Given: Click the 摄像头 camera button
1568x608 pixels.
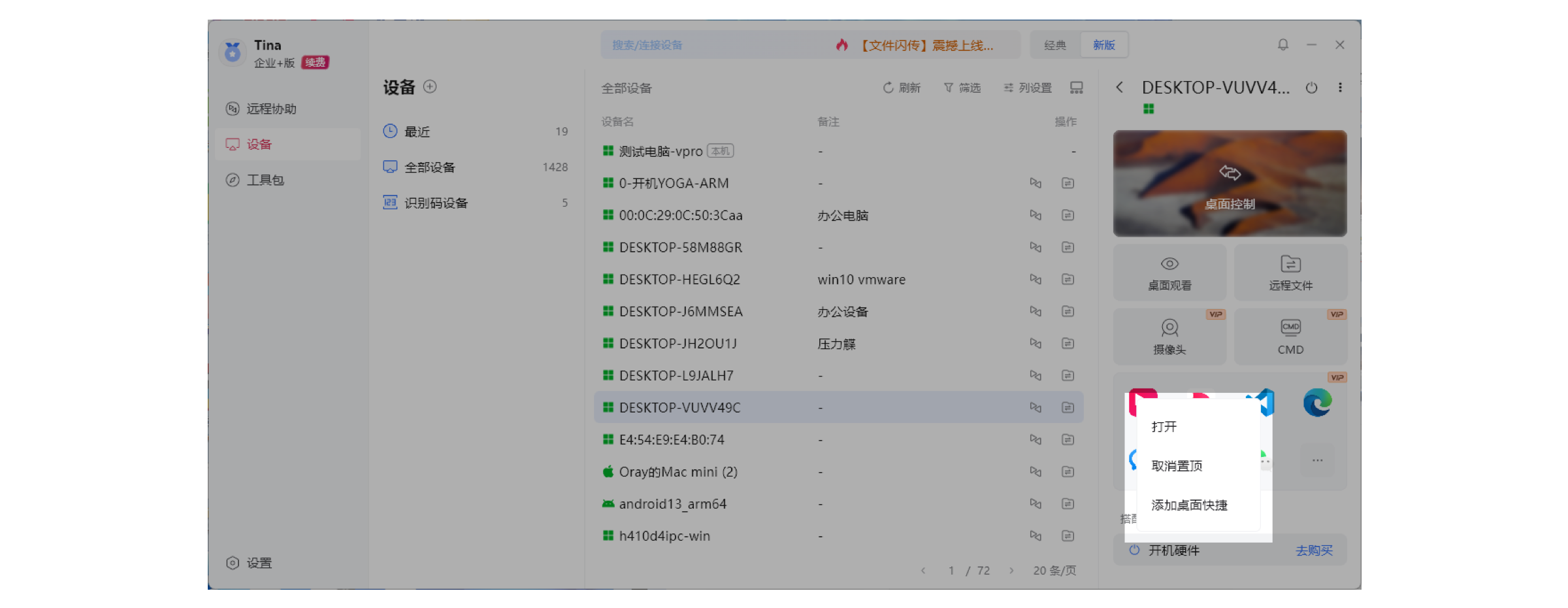Looking at the screenshot, I should 1169,337.
